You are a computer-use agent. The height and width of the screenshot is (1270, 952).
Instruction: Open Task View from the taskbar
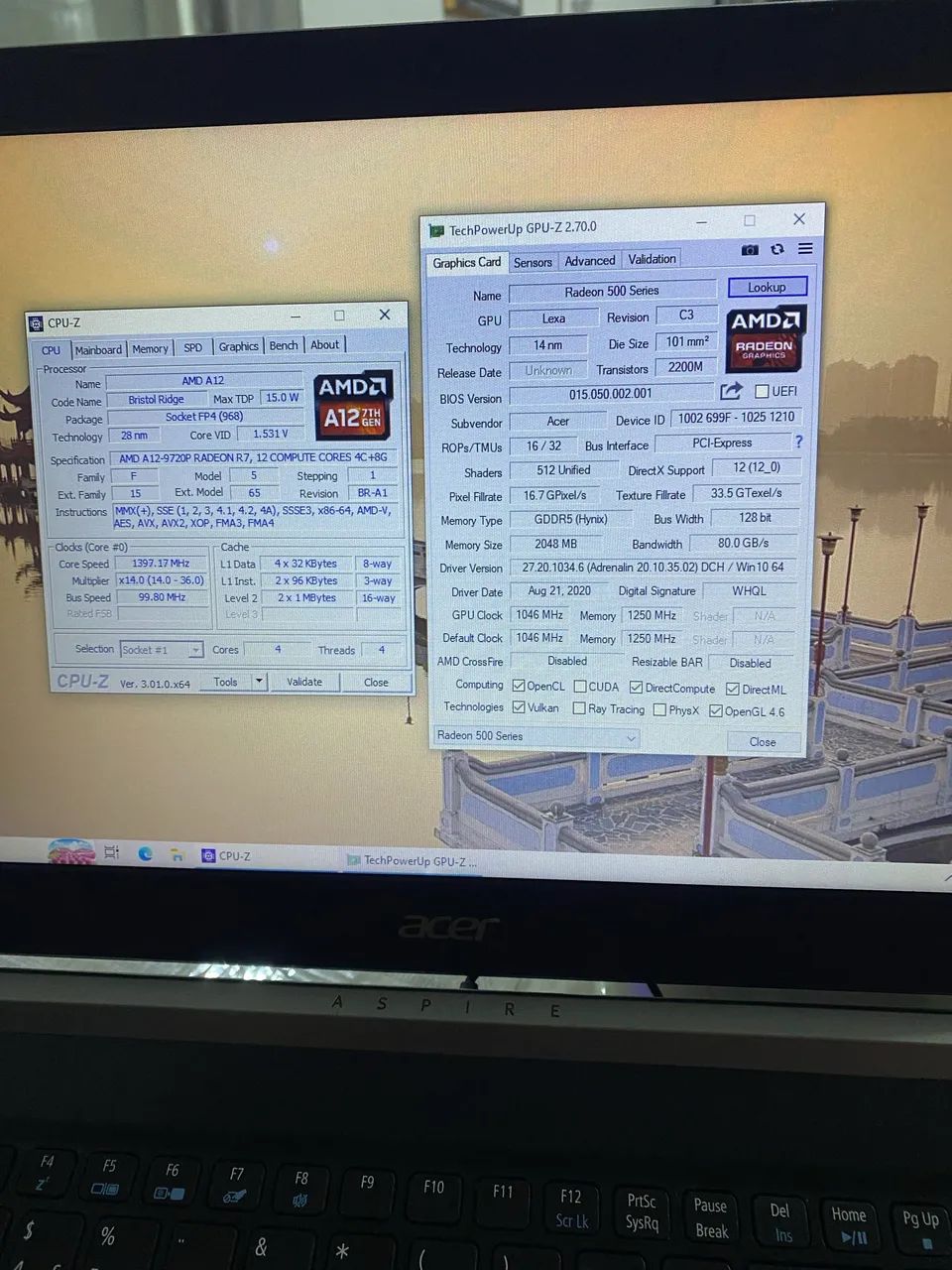[x=111, y=852]
